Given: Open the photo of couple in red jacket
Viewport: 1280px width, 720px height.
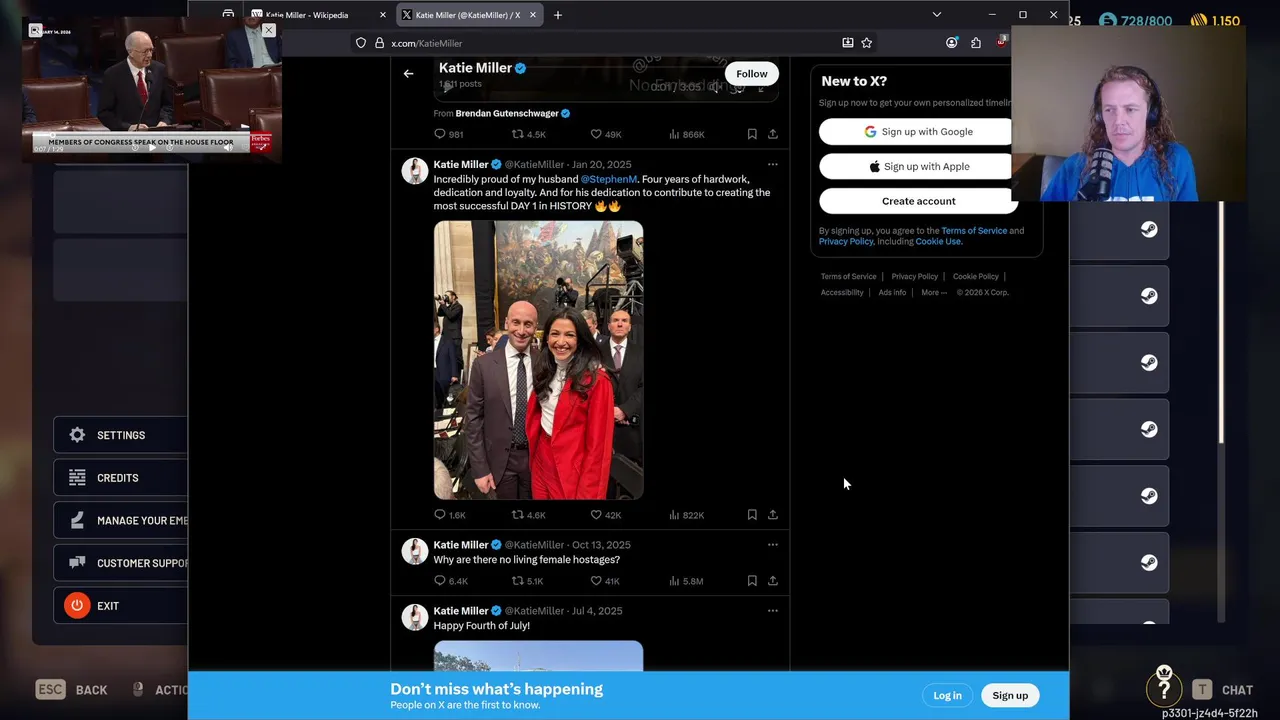Looking at the screenshot, I should click(538, 360).
